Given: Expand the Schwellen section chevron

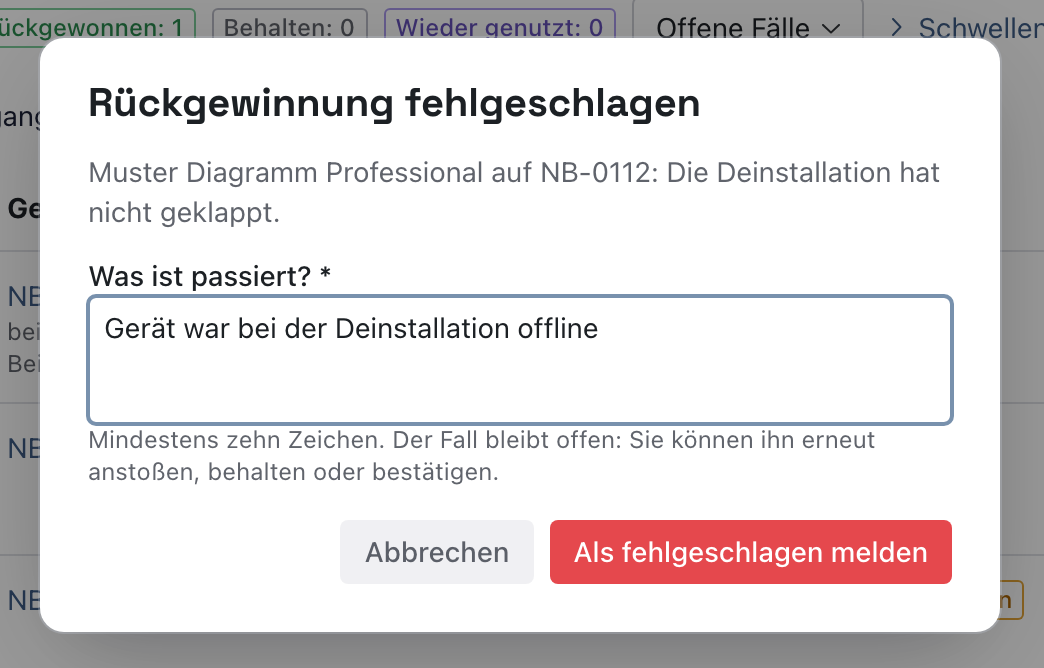Looking at the screenshot, I should (896, 28).
